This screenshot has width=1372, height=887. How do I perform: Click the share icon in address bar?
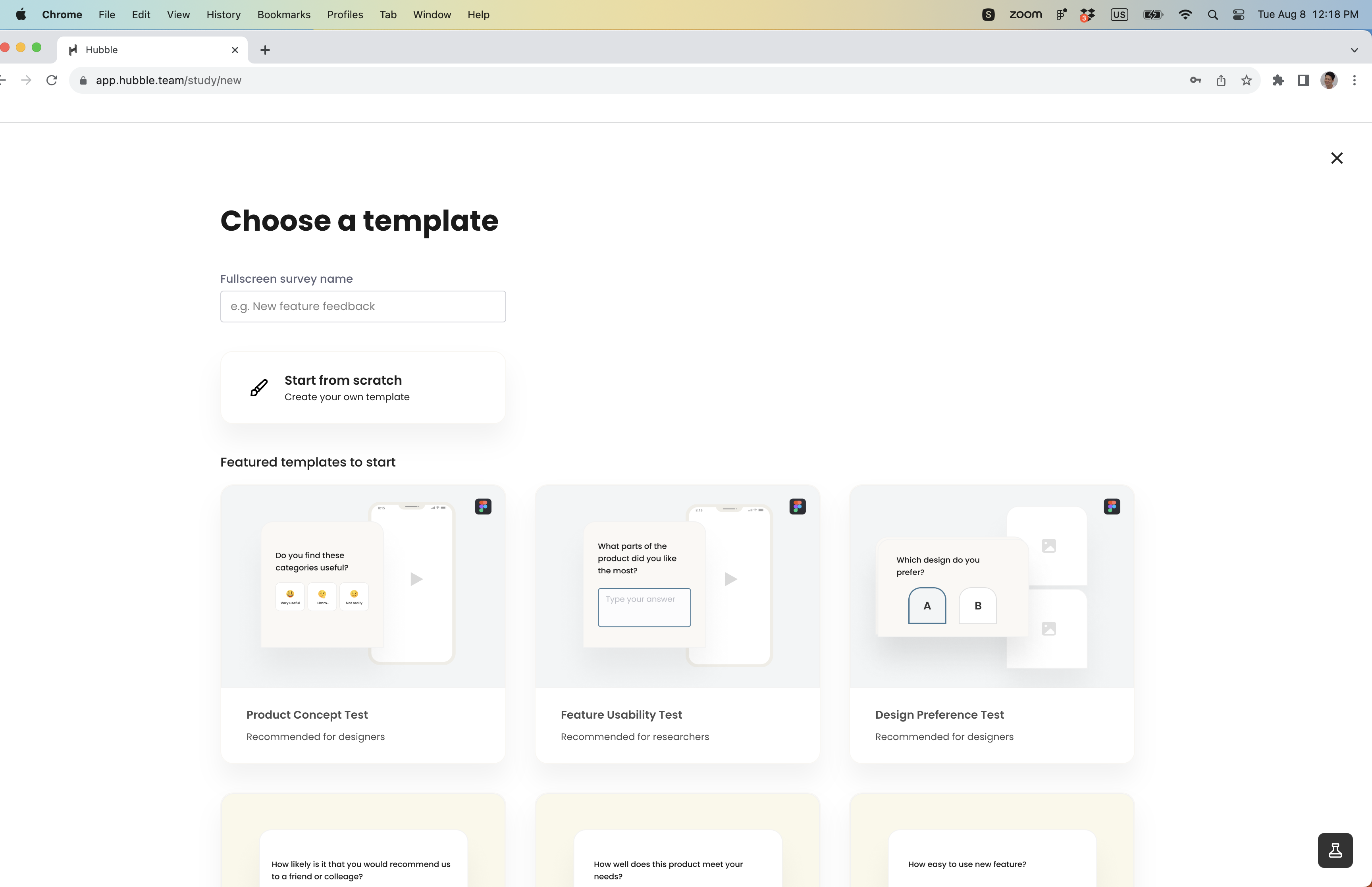(x=1221, y=81)
